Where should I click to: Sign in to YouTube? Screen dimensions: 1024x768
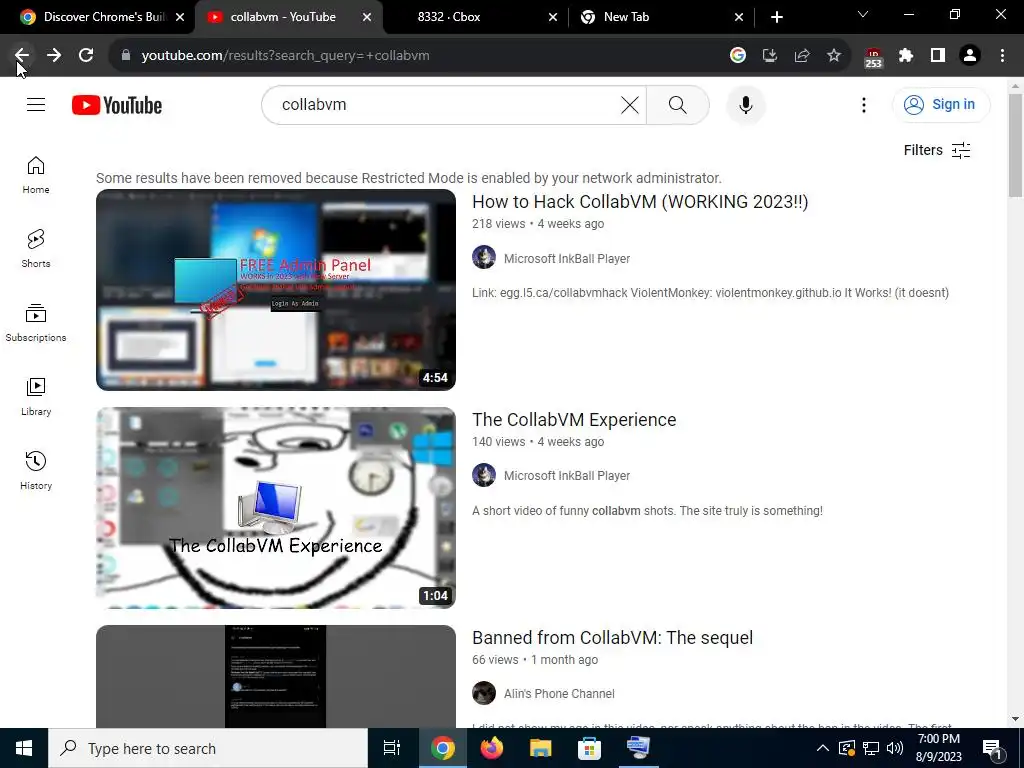point(941,104)
